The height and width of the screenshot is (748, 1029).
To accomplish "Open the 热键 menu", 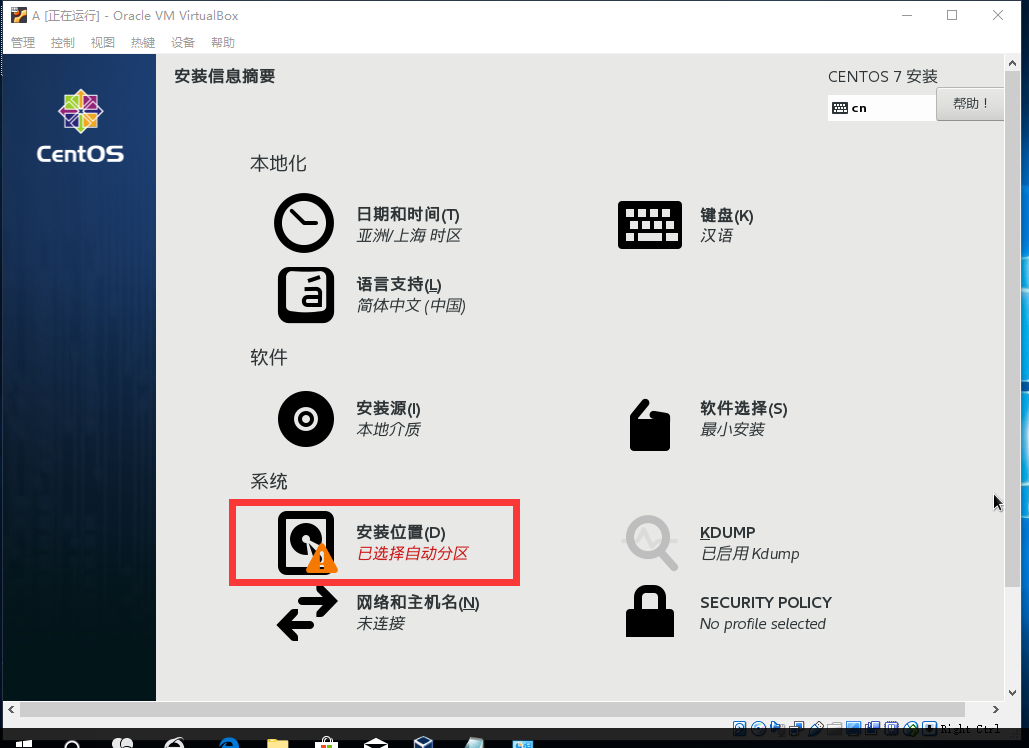I will tap(143, 43).
